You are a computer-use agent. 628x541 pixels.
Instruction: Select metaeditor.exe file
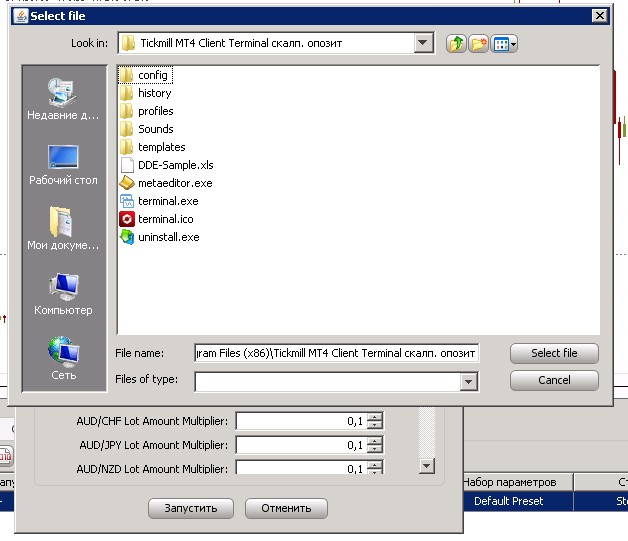click(x=166, y=183)
